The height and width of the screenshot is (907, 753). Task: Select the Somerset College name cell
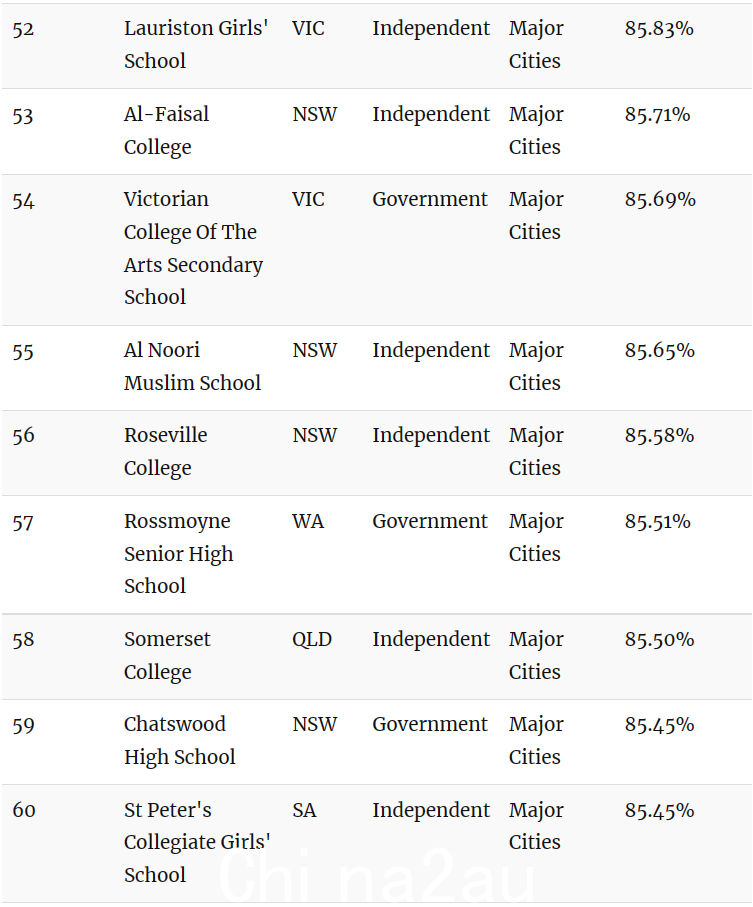167,655
